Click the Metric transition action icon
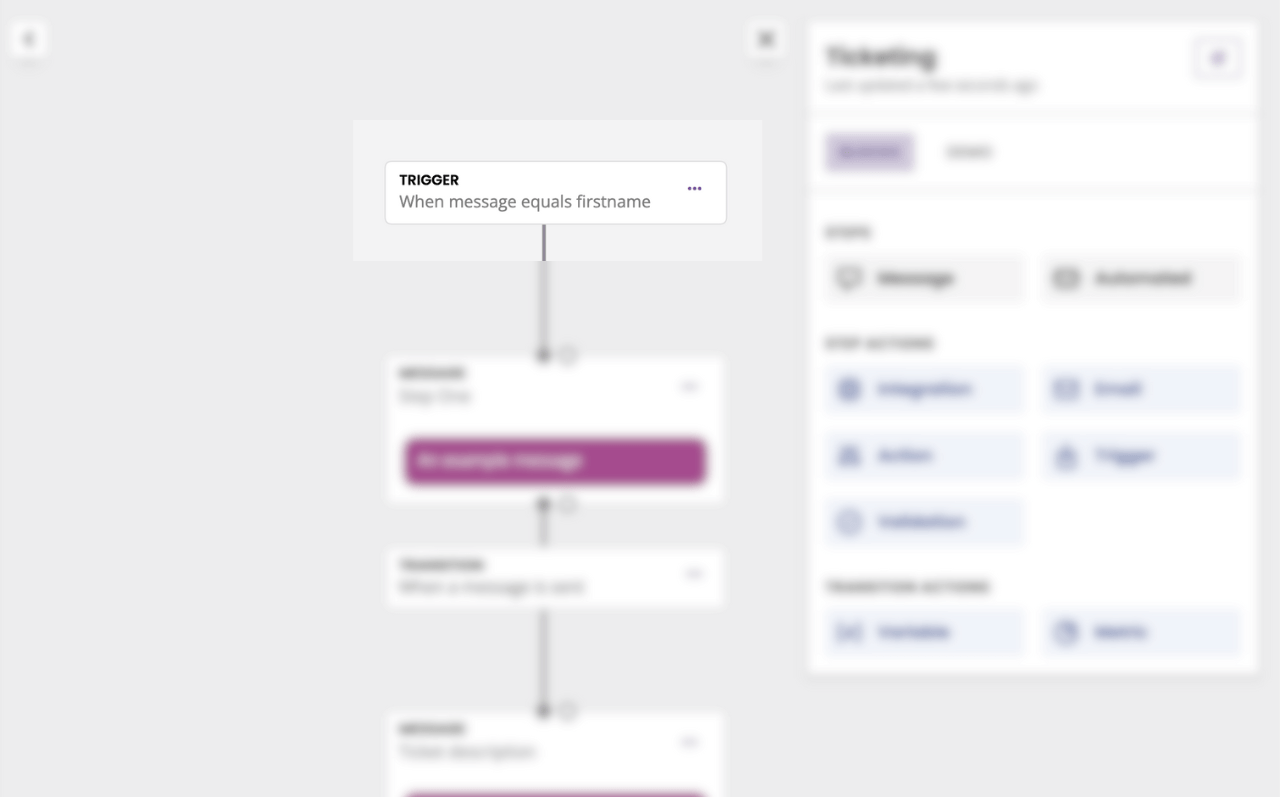The width and height of the screenshot is (1280, 797). pos(1065,631)
